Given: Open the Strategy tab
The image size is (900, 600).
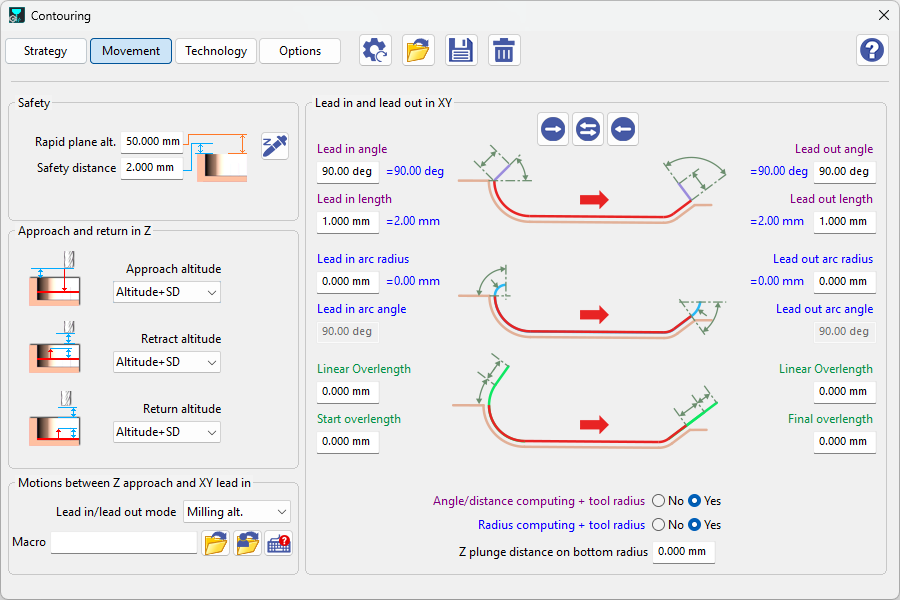Looking at the screenshot, I should 45,50.
